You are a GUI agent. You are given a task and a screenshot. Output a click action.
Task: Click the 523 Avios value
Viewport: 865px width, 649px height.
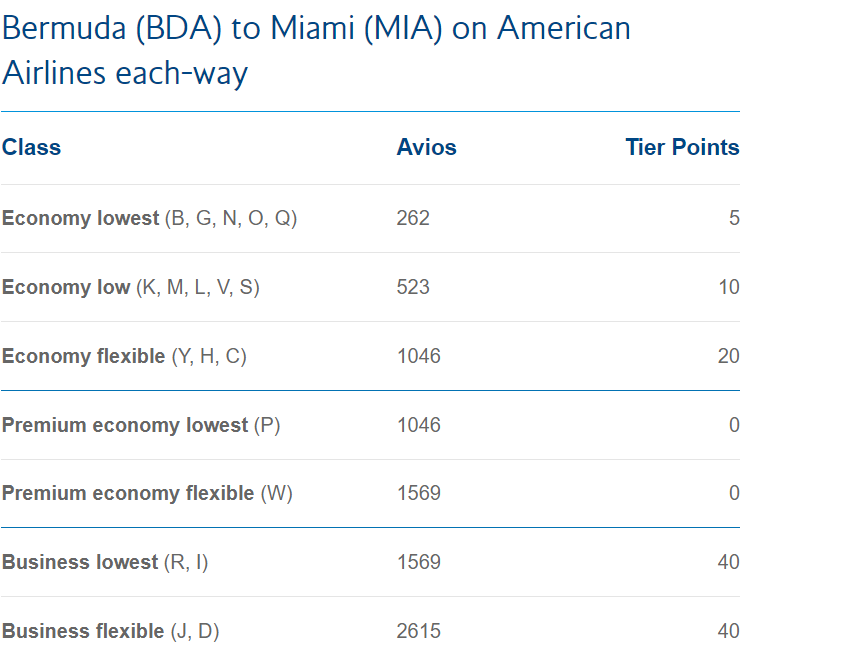(413, 287)
